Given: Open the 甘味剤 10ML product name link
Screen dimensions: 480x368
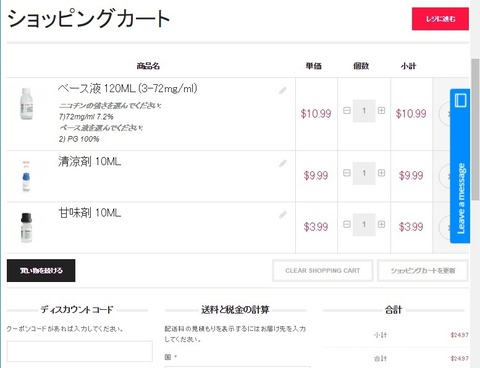Looking at the screenshot, I should pos(90,213).
